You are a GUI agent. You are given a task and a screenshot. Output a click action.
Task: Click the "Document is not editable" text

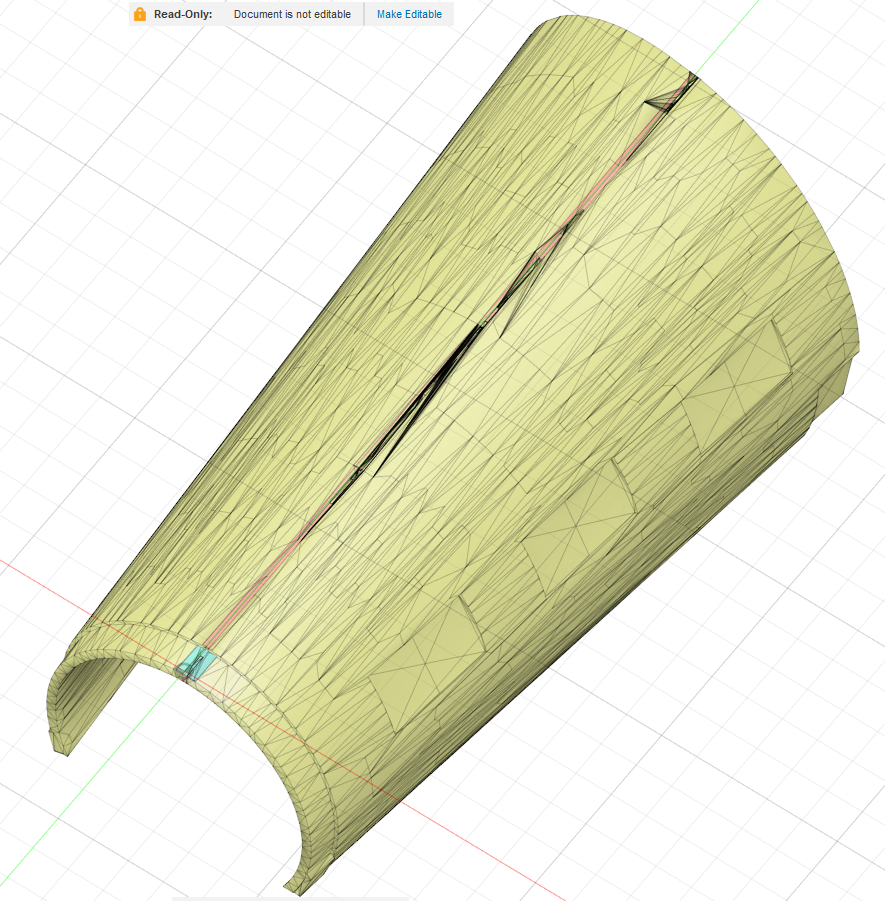[x=292, y=14]
